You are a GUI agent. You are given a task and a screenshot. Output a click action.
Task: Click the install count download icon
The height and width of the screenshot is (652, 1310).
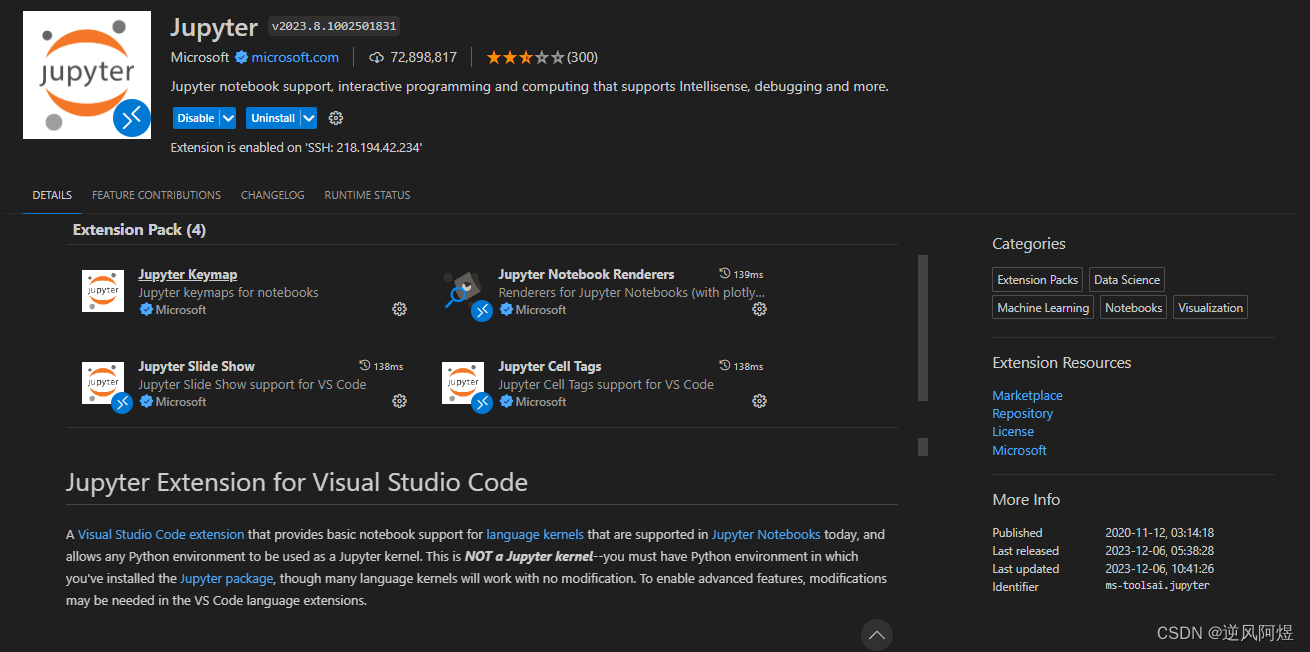coord(377,57)
